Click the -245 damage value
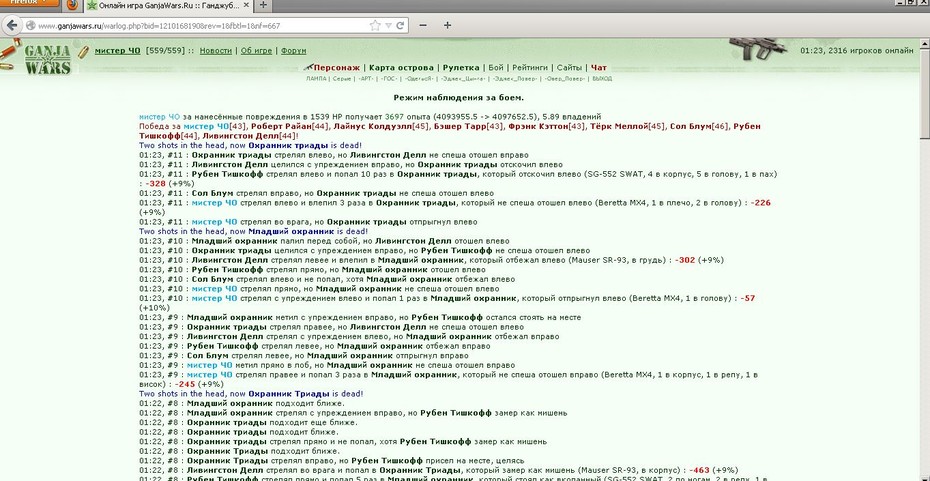Image resolution: width=930 pixels, height=481 pixels. (185, 384)
